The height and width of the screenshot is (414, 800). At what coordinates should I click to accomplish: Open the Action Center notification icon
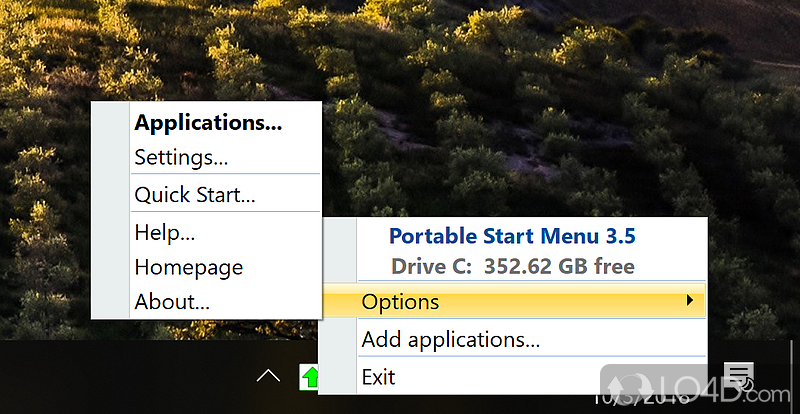pyautogui.click(x=738, y=376)
